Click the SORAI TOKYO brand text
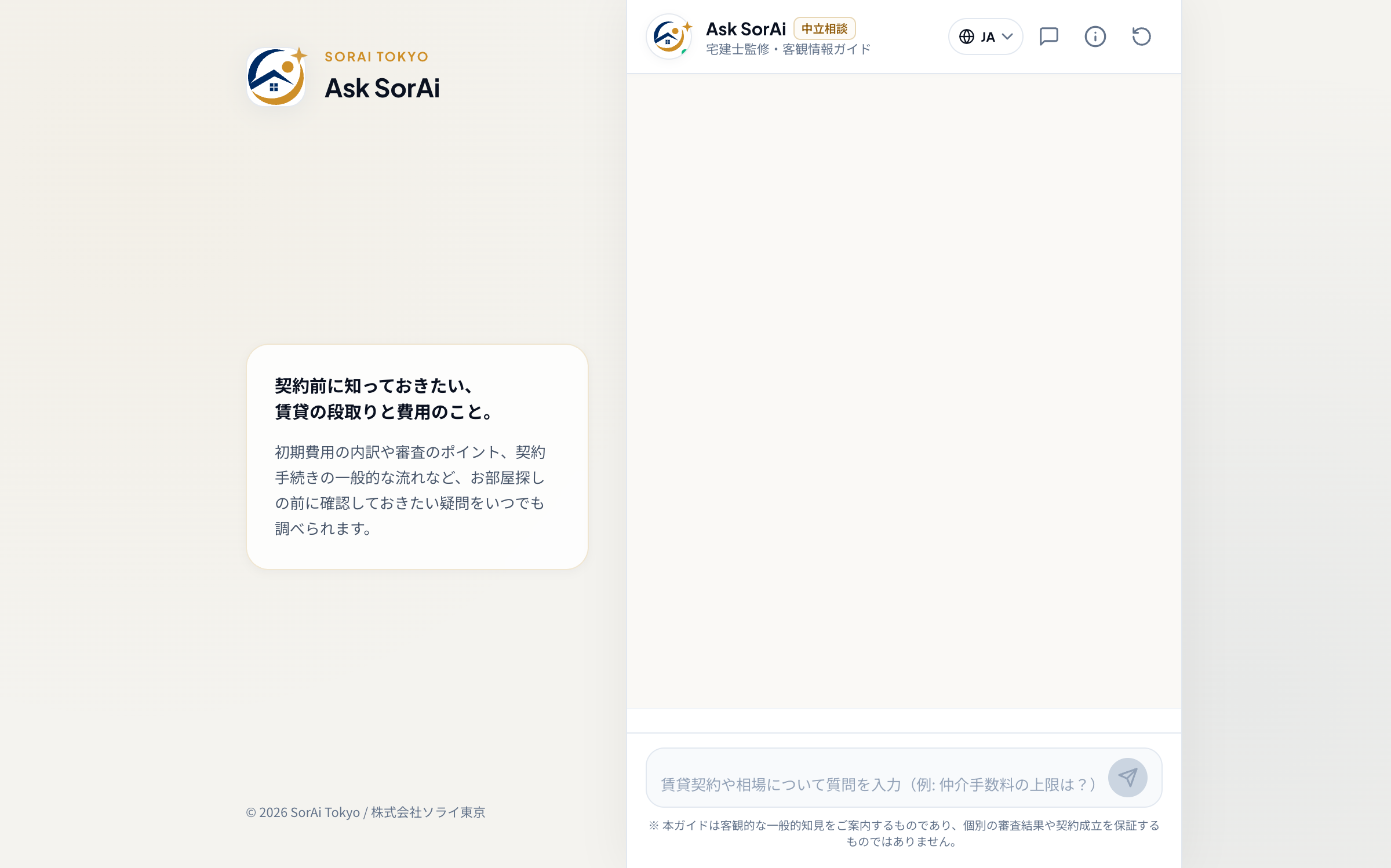The image size is (1391, 868). [376, 57]
